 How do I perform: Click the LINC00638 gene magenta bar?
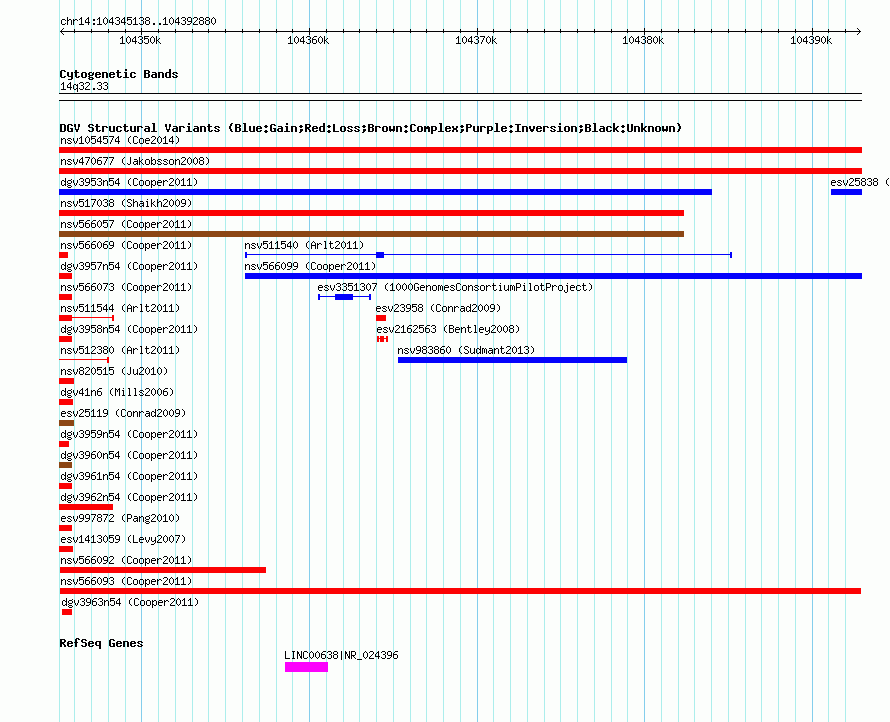click(x=307, y=667)
